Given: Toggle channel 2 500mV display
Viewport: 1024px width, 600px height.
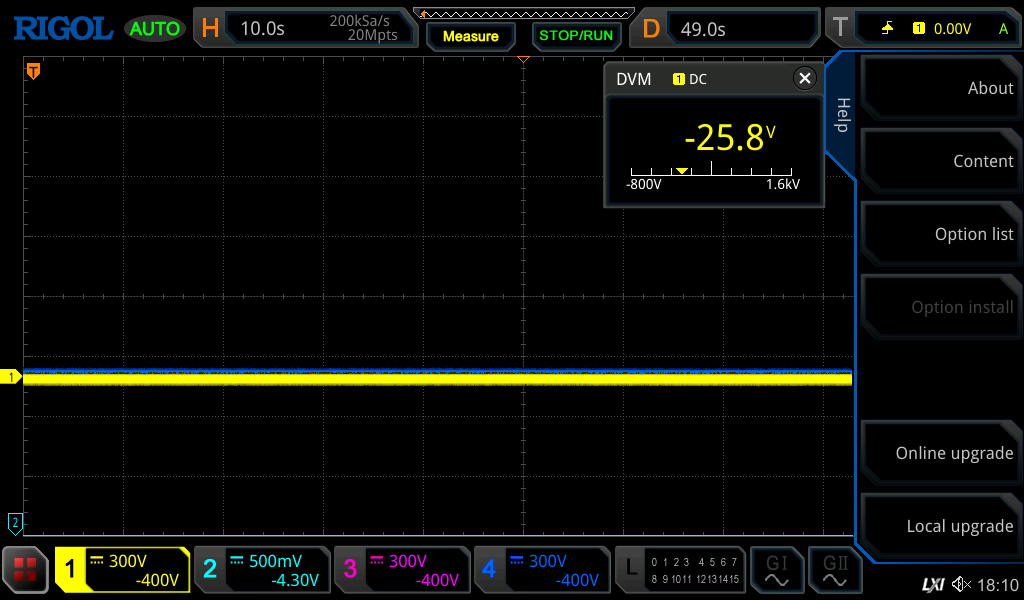Looking at the screenshot, I should pyautogui.click(x=262, y=570).
